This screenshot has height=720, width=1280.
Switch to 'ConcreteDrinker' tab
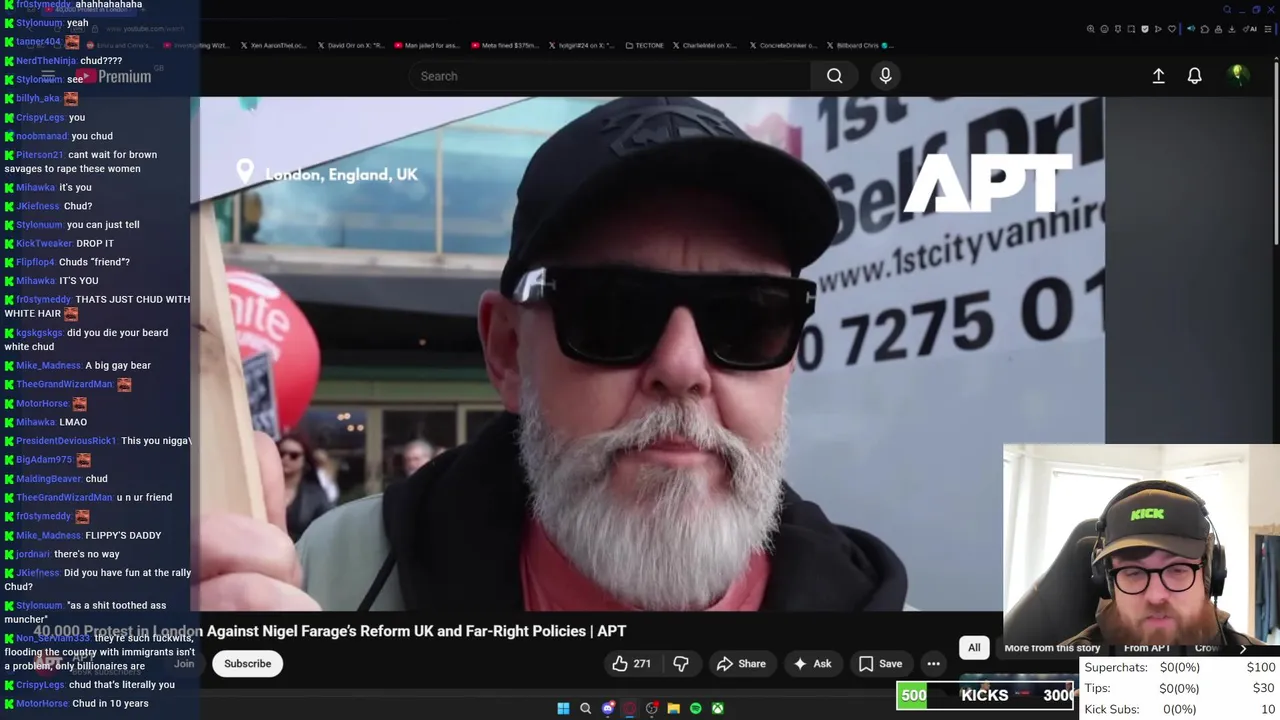point(784,45)
